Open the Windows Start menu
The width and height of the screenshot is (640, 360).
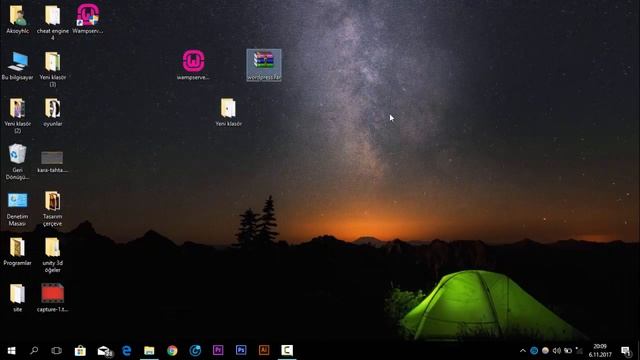(x=11, y=351)
